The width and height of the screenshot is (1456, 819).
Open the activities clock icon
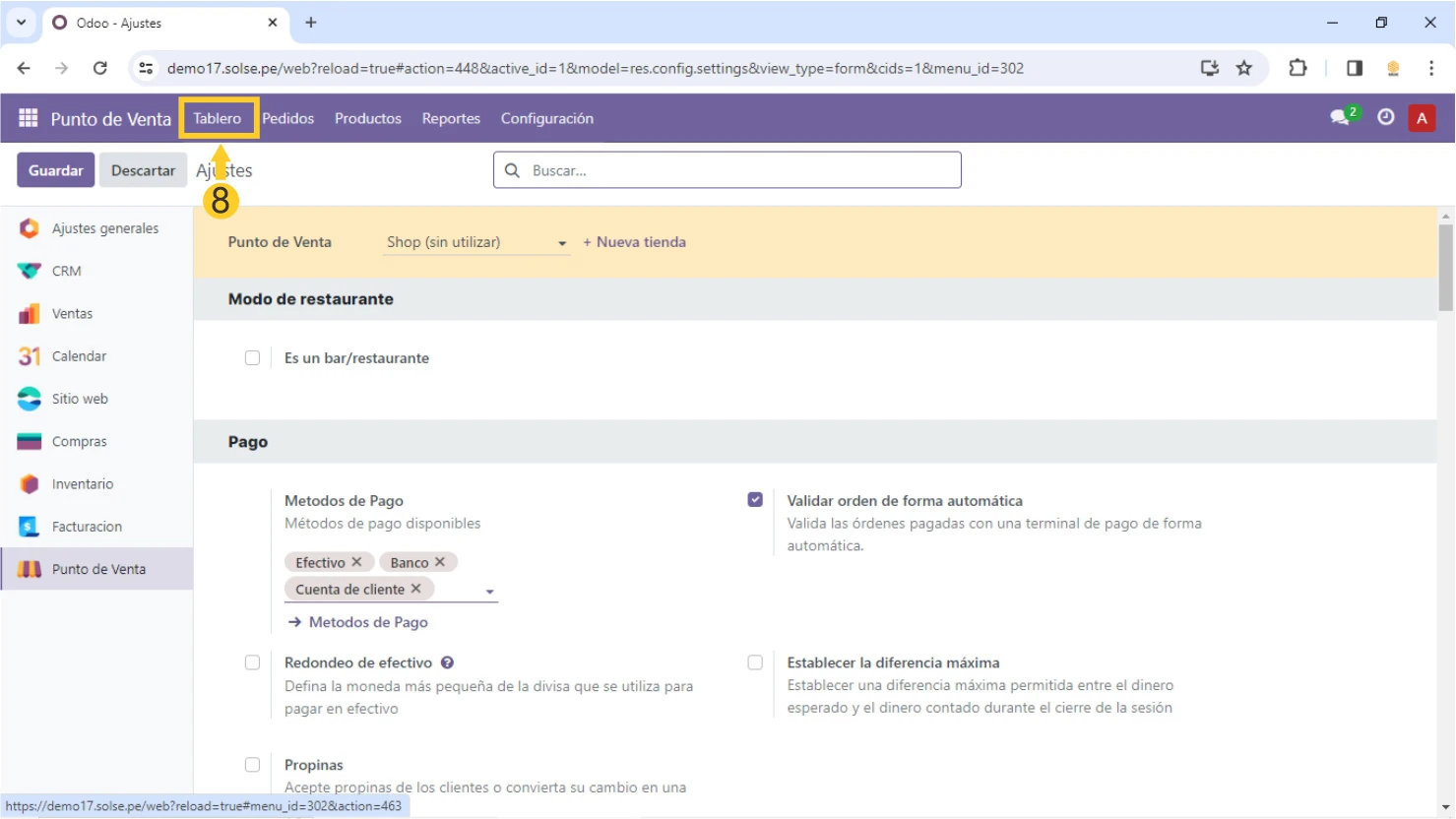coord(1385,117)
